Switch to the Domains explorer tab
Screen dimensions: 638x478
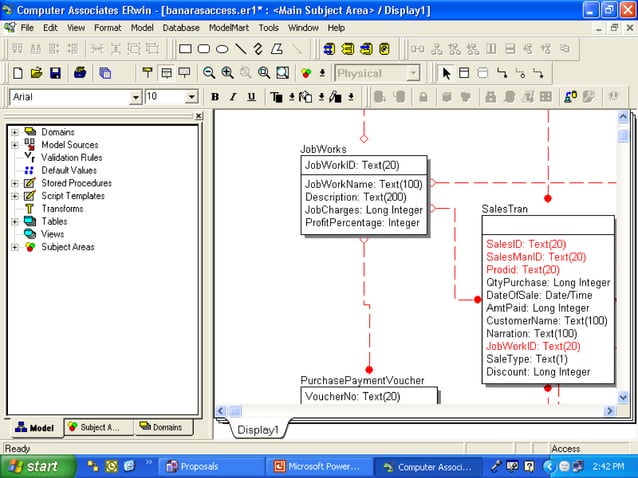(x=164, y=428)
